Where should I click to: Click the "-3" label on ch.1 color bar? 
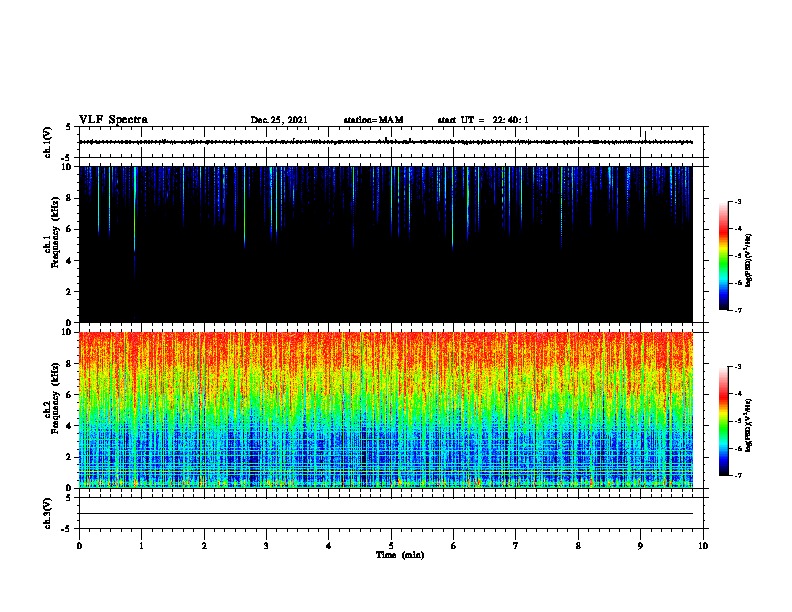(x=738, y=202)
